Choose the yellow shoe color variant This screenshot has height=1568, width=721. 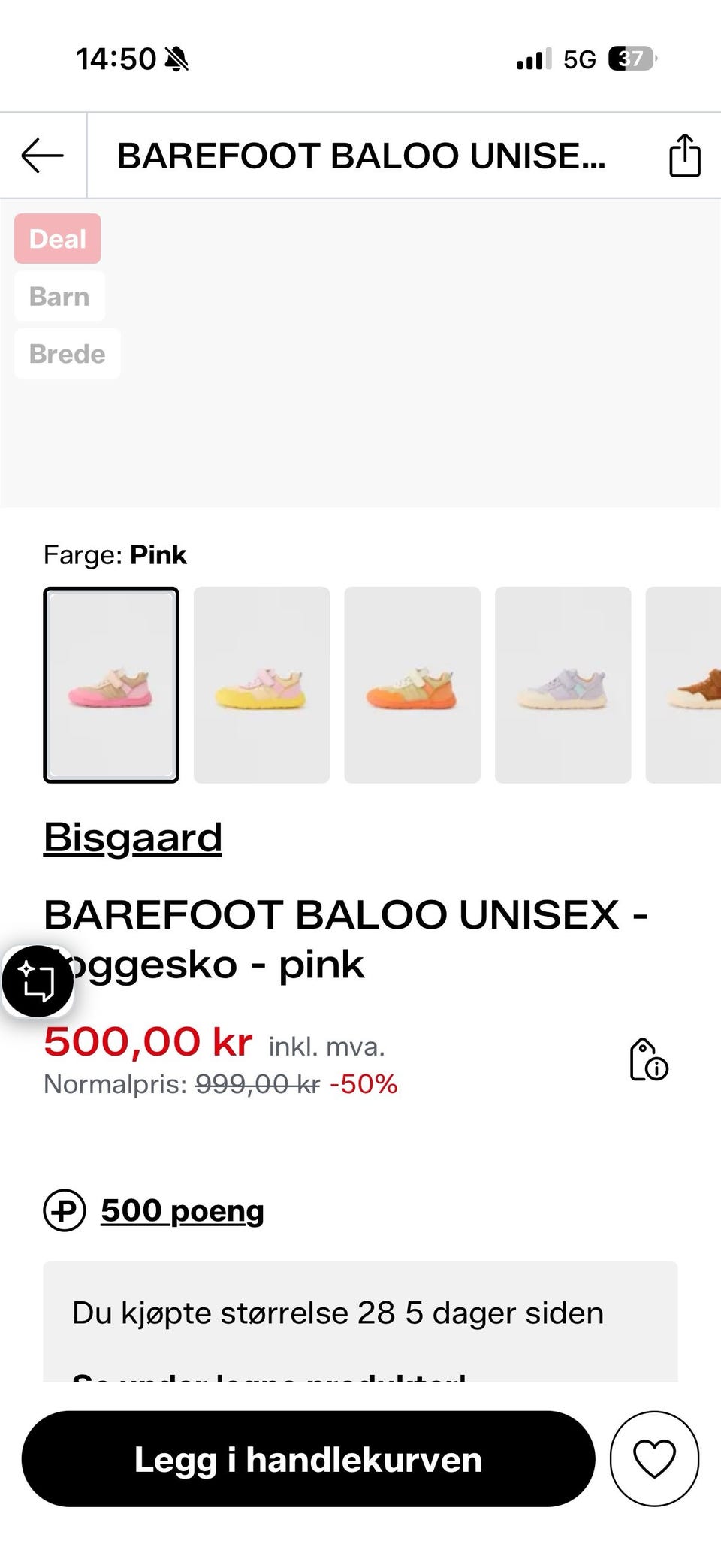[x=261, y=685]
